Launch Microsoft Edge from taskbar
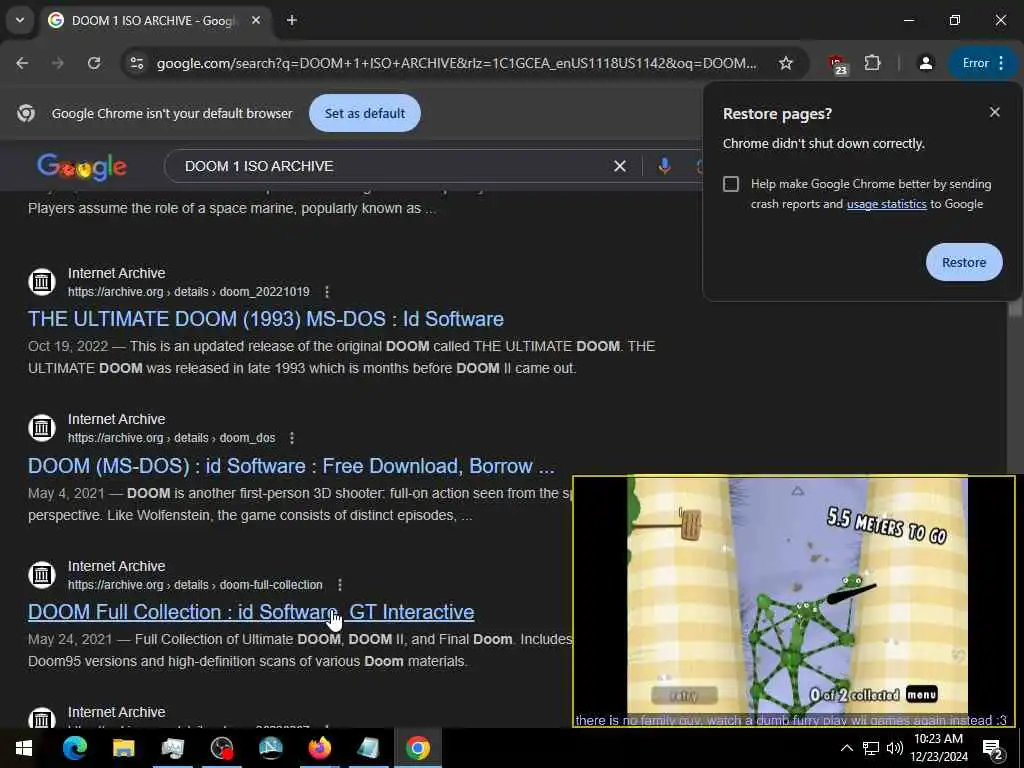The height and width of the screenshot is (768, 1024). [74, 748]
